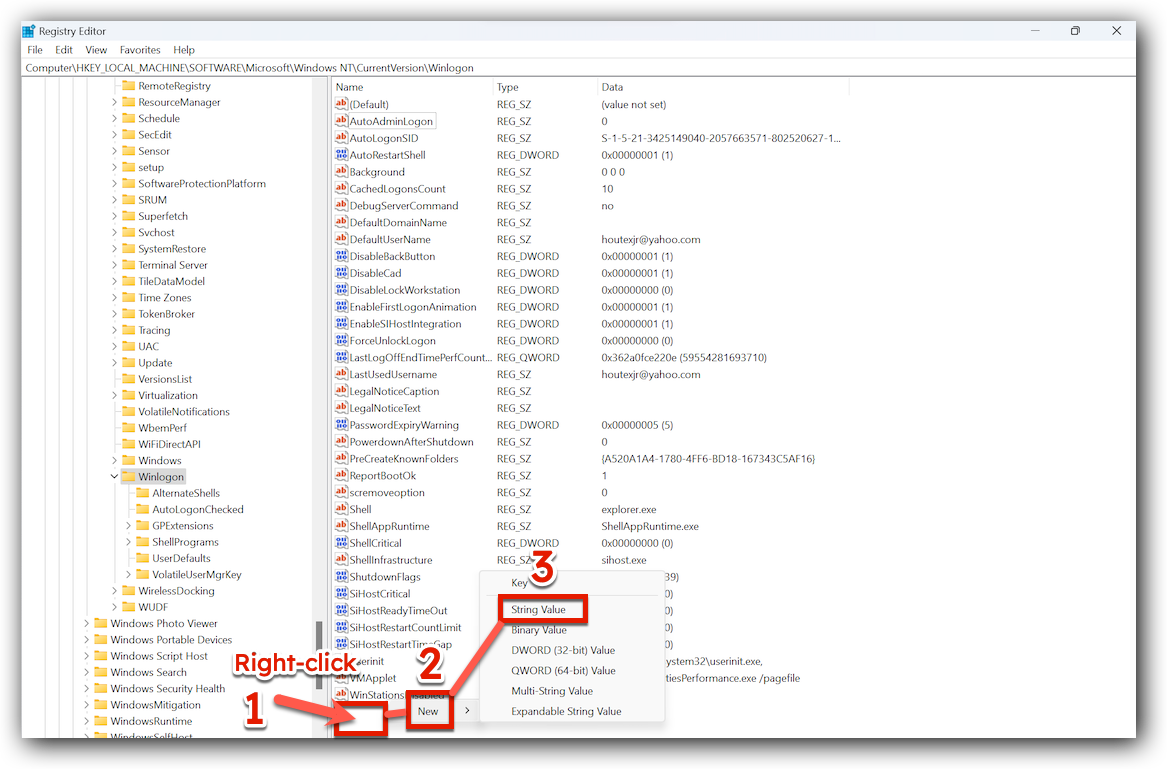The width and height of the screenshot is (1167, 769).
Task: Click the DWORD icon beside DisableLockWorkstation
Action: pyautogui.click(x=342, y=289)
